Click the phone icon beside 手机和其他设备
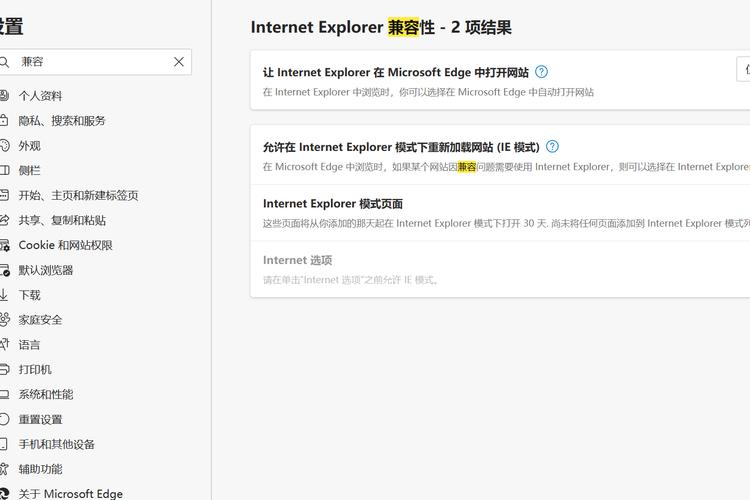The height and width of the screenshot is (500, 750). tap(3, 444)
